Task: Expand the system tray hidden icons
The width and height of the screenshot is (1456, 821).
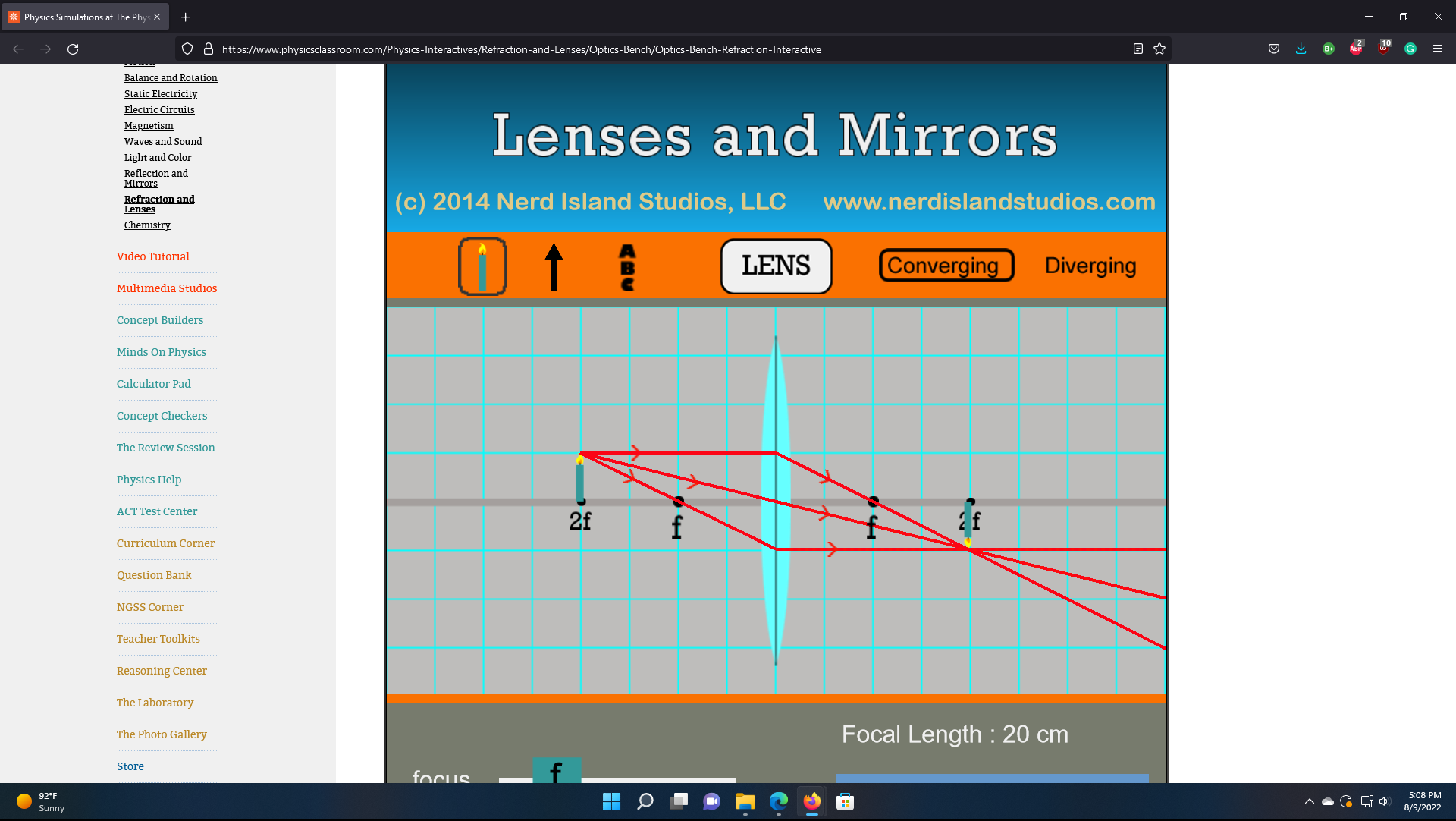Action: [x=1310, y=801]
